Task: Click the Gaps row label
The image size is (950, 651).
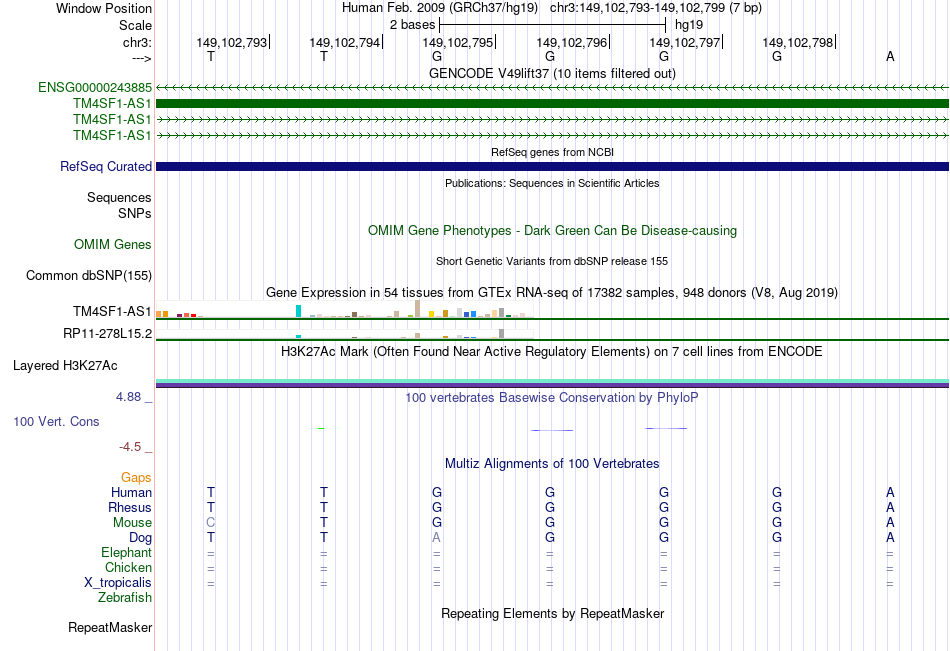Action: [136, 478]
